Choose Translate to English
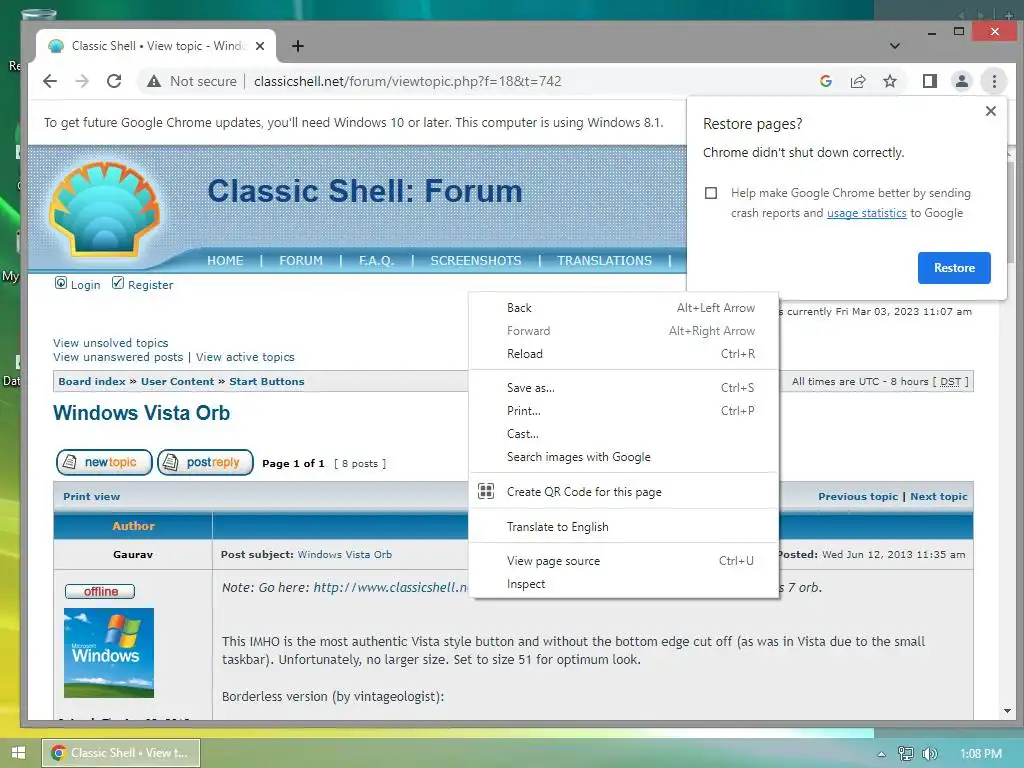Viewport: 1024px width, 768px height. click(x=624, y=526)
